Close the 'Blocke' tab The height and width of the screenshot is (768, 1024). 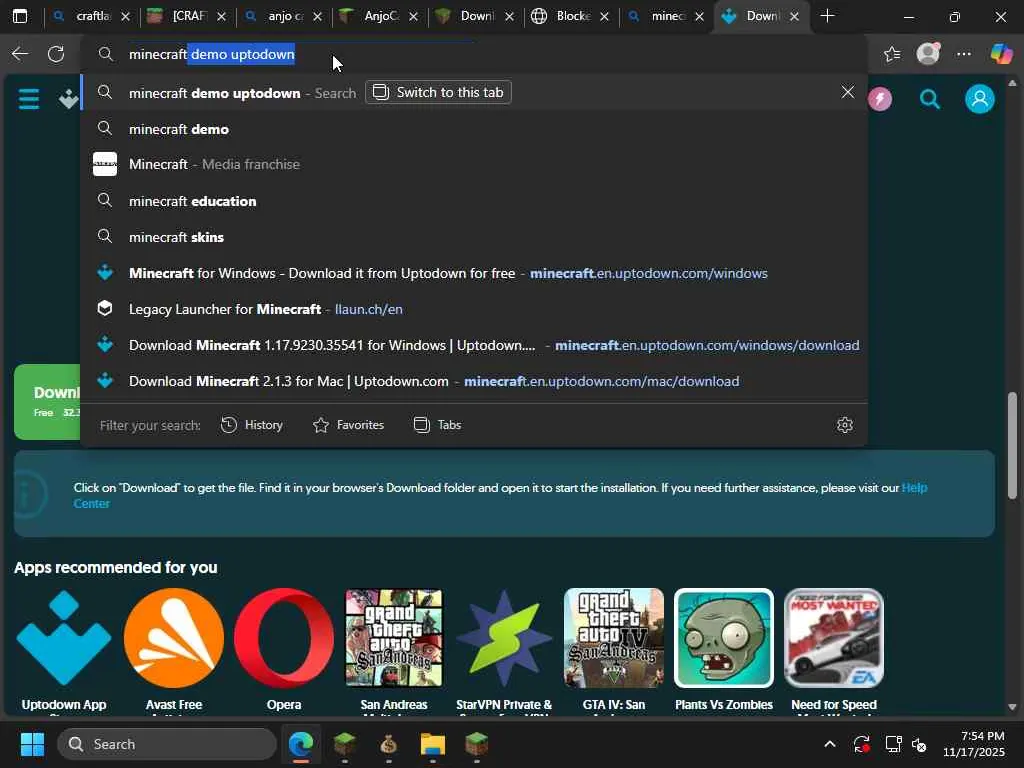tap(604, 16)
